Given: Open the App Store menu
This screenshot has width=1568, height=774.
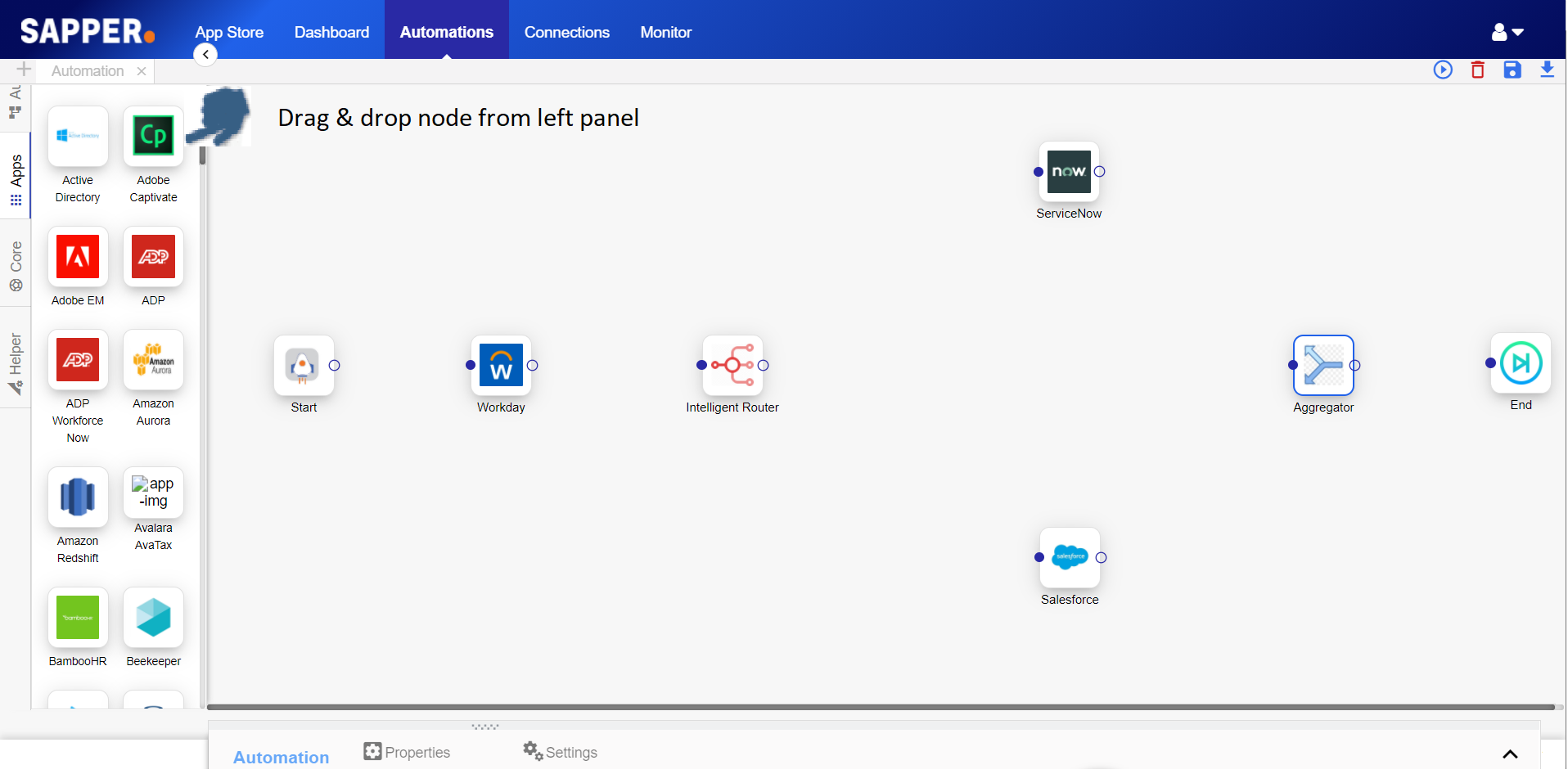Looking at the screenshot, I should point(229,32).
